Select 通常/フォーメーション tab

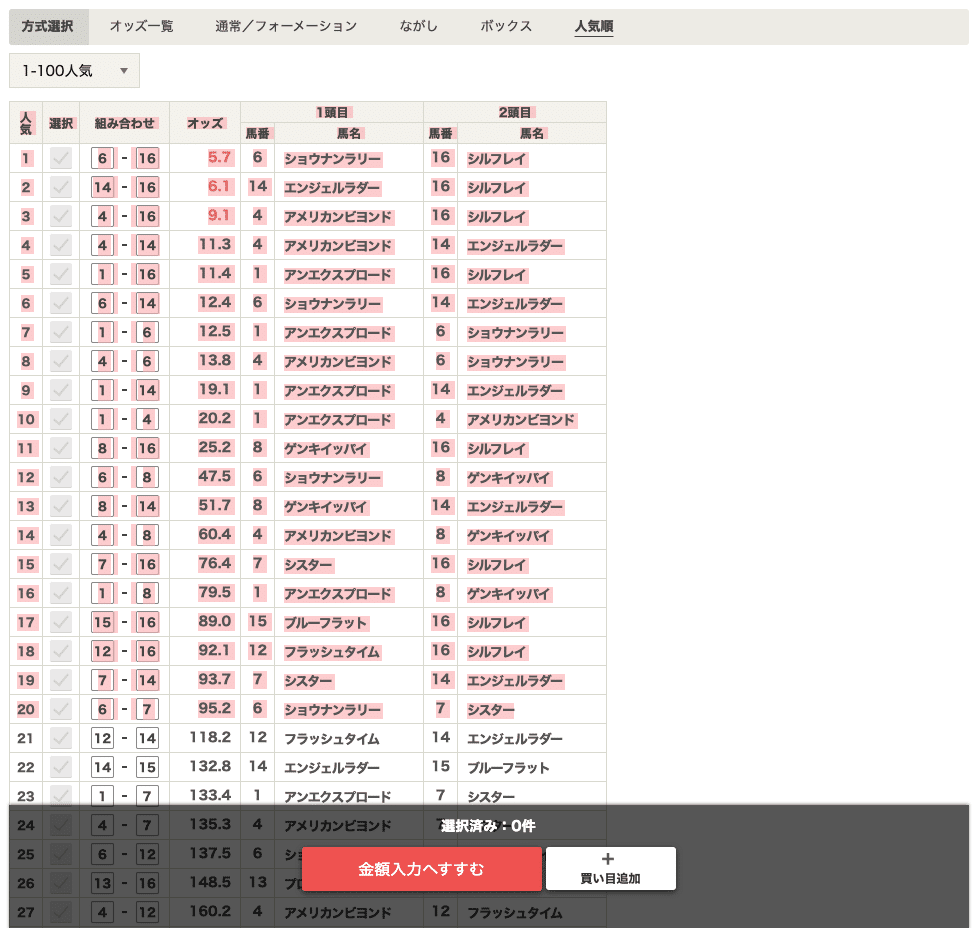tap(286, 26)
